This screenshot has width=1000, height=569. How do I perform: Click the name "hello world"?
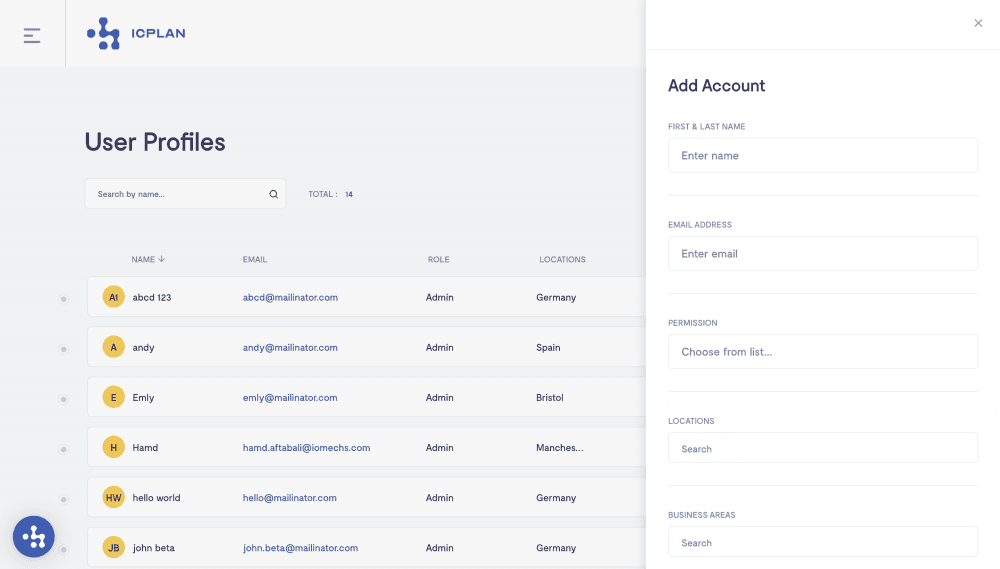[x=156, y=498]
